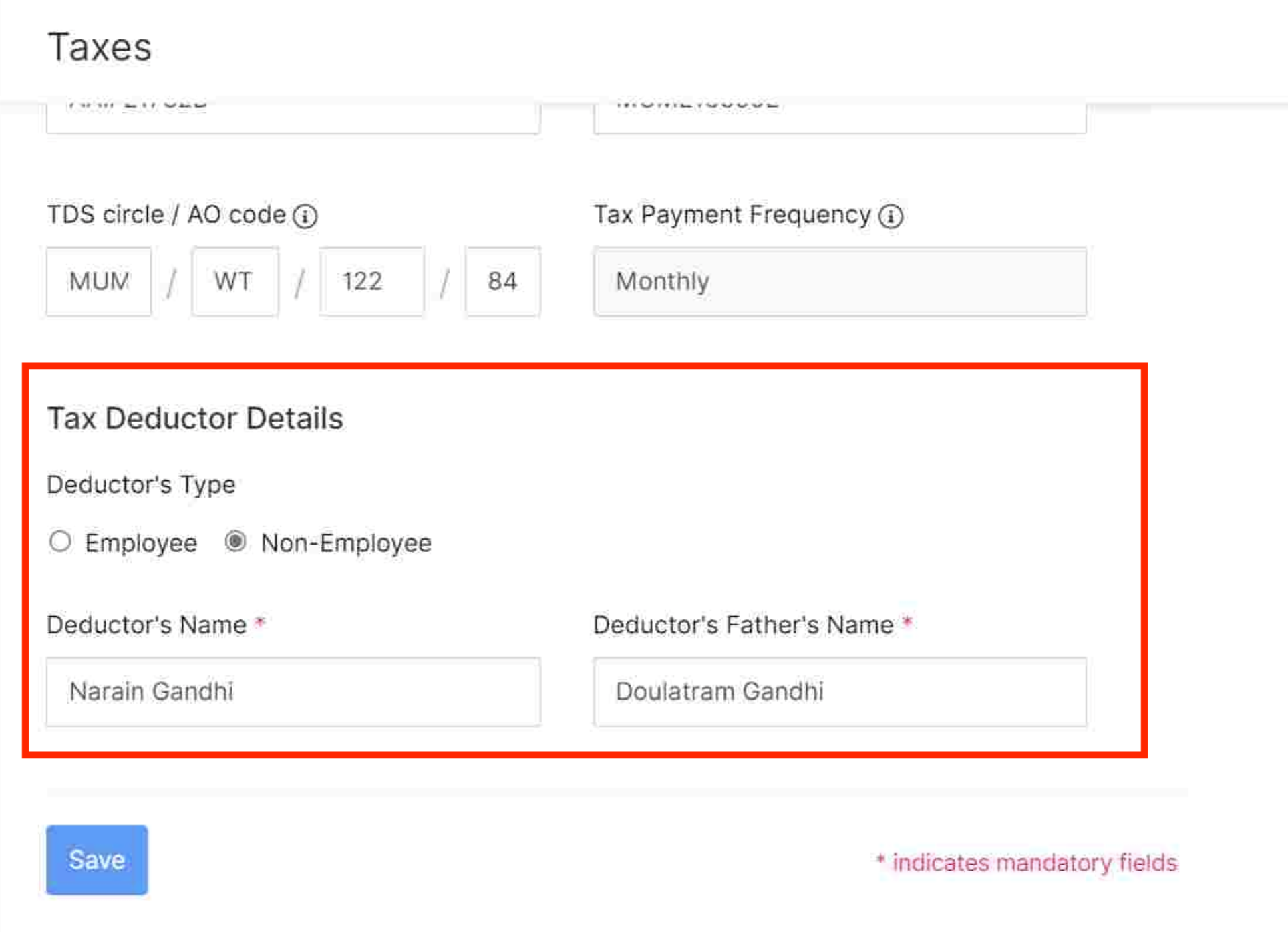Viewport: 1288px width, 932px height.
Task: Select the Non-Employee radio button
Action: 236,542
